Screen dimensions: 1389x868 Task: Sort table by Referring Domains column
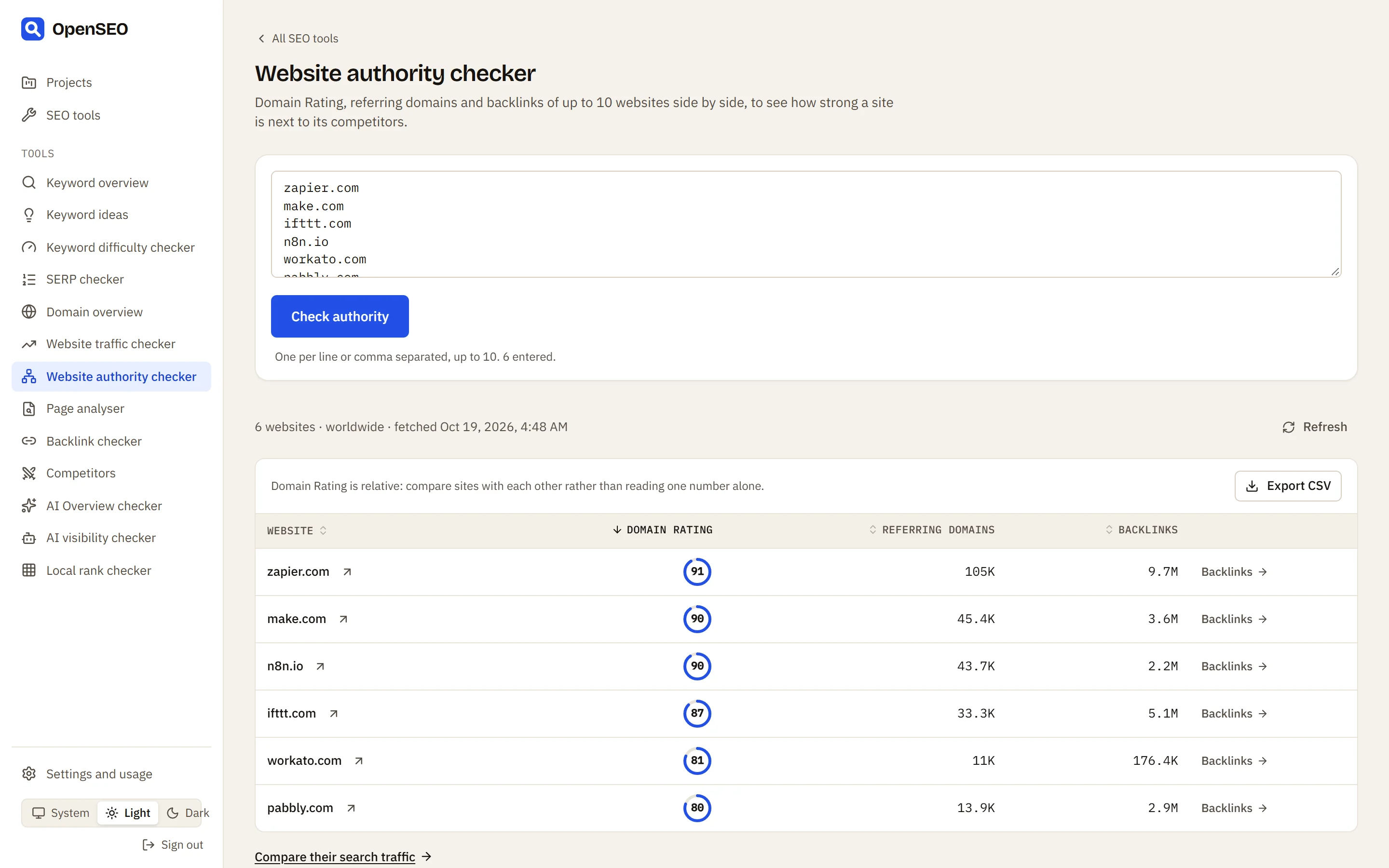point(932,530)
